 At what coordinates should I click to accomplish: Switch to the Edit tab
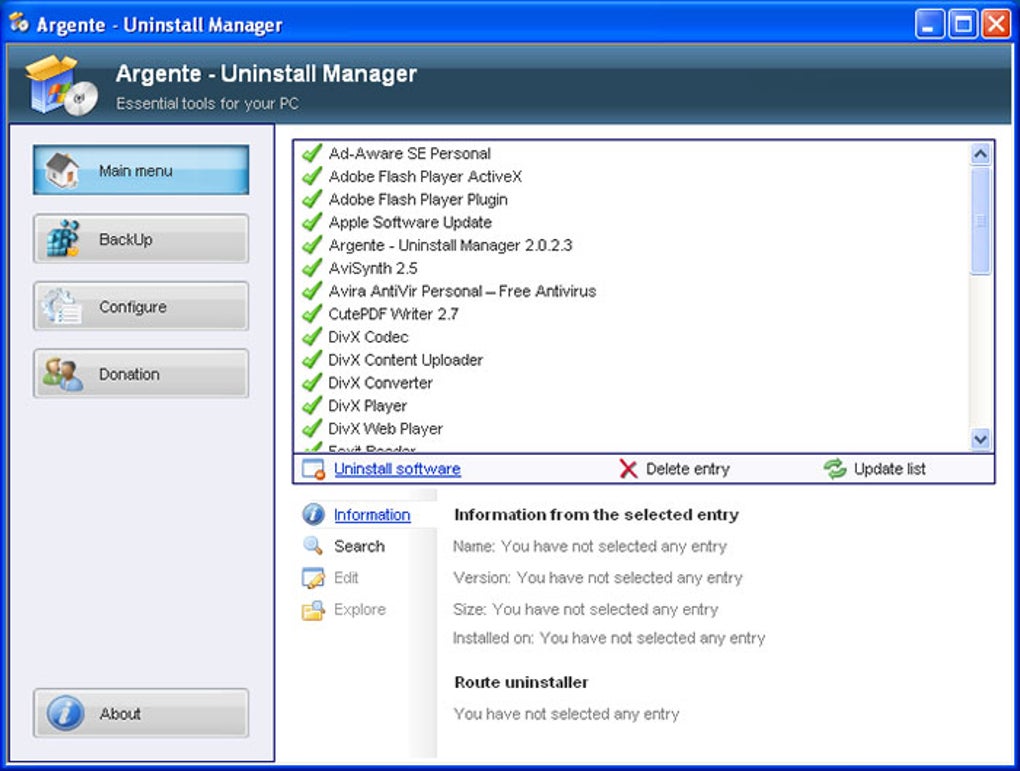pyautogui.click(x=346, y=578)
